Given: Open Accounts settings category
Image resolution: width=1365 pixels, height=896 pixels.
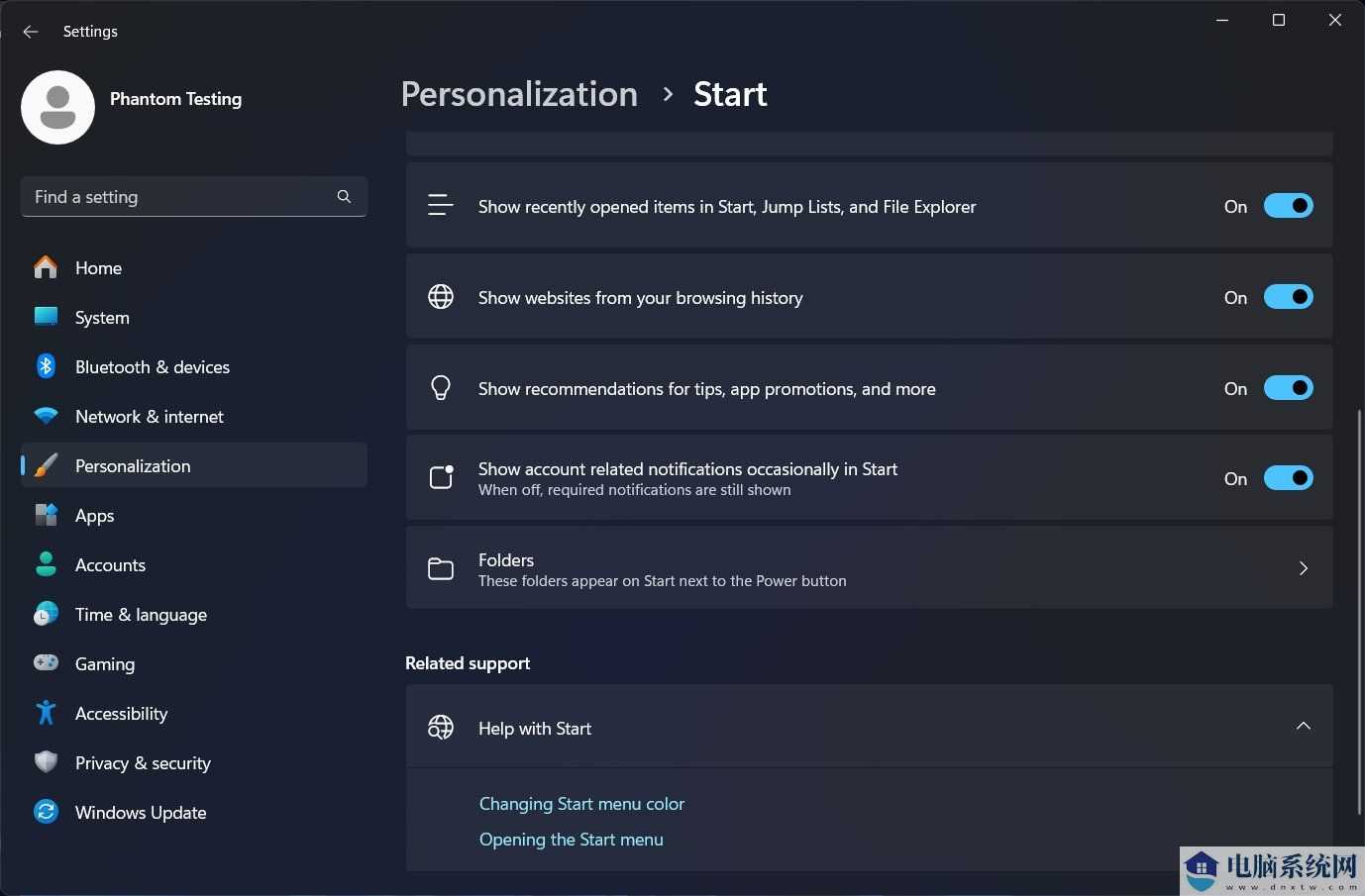Looking at the screenshot, I should point(193,564).
